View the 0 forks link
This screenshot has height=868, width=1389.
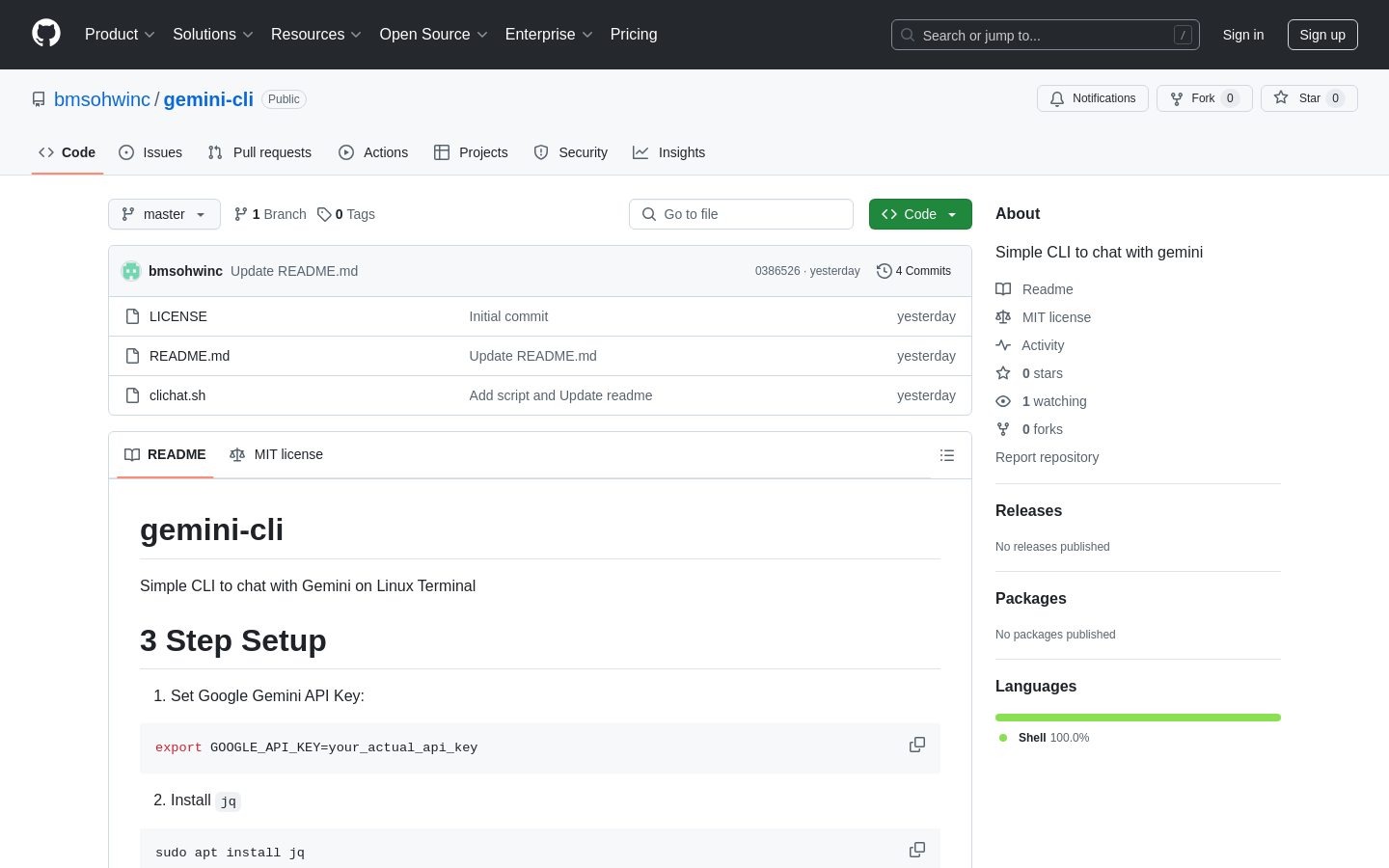click(1029, 429)
